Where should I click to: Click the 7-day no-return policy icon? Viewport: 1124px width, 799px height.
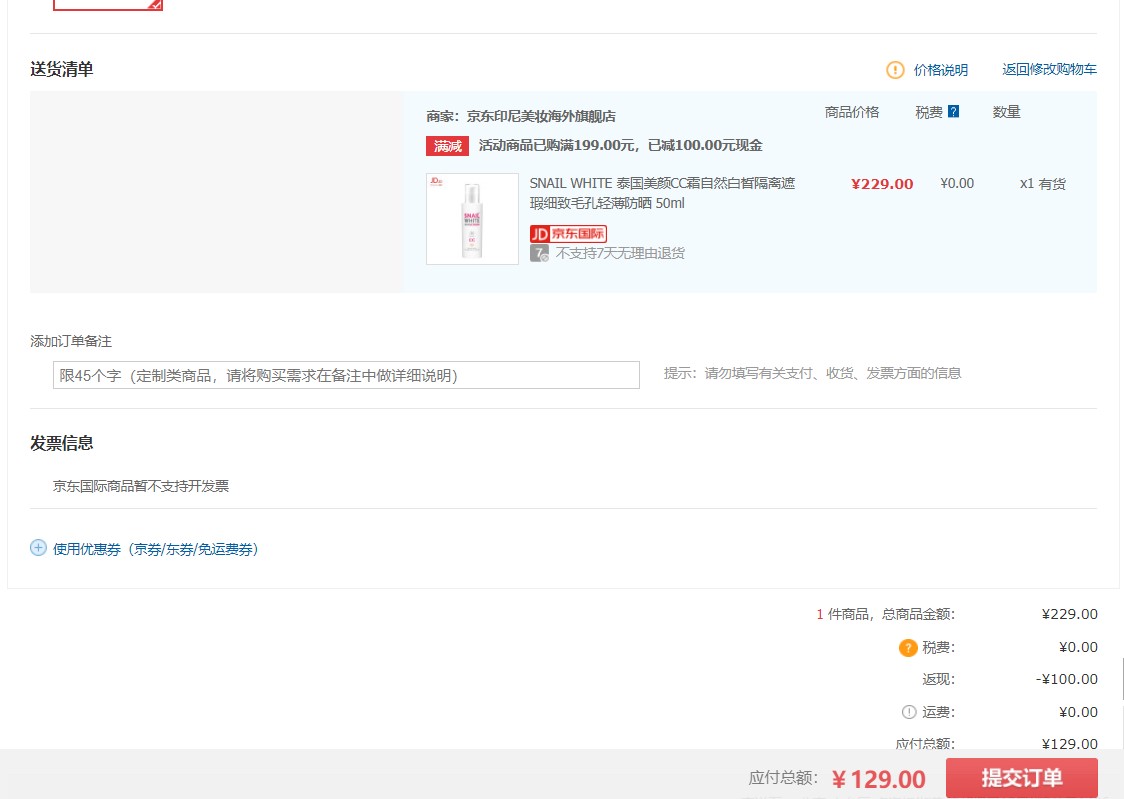pyautogui.click(x=539, y=253)
